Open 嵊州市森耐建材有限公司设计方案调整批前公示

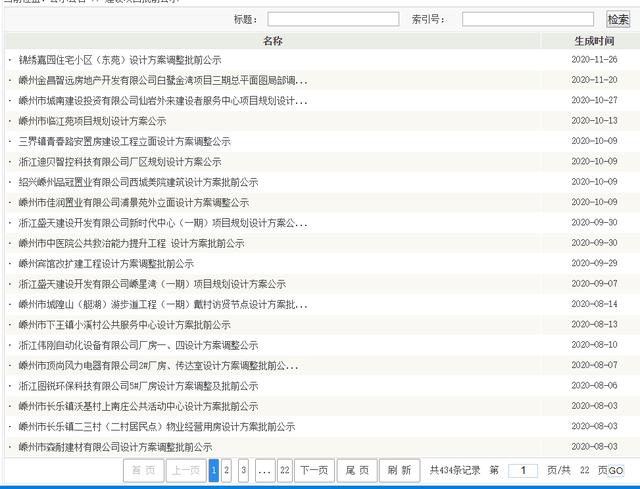pyautogui.click(x=116, y=447)
